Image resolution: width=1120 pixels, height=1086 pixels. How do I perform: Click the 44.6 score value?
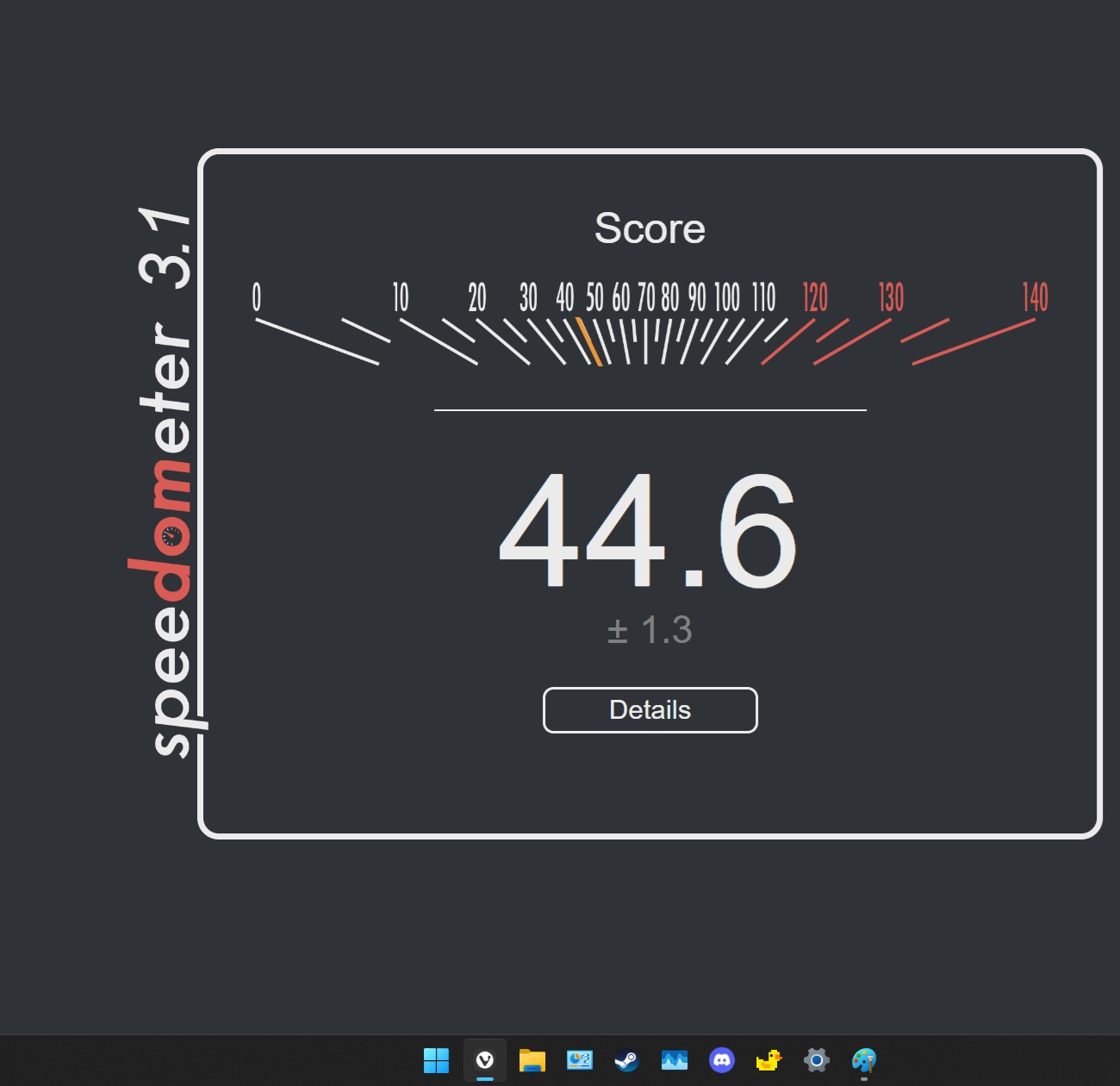coord(649,530)
